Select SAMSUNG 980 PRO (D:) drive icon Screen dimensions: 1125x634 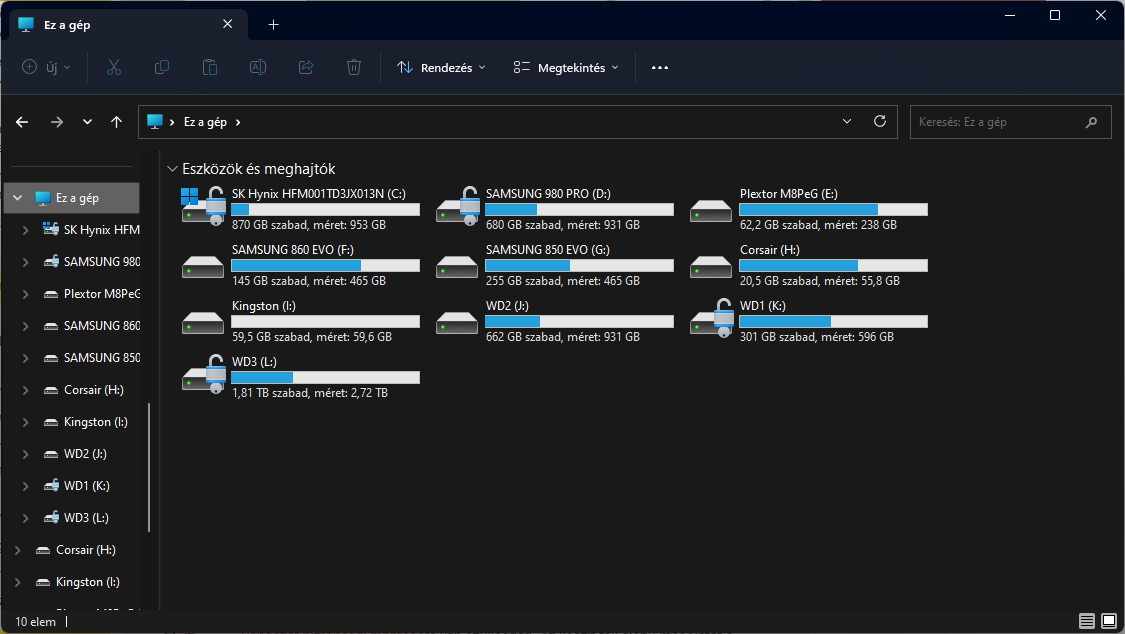pyautogui.click(x=458, y=207)
